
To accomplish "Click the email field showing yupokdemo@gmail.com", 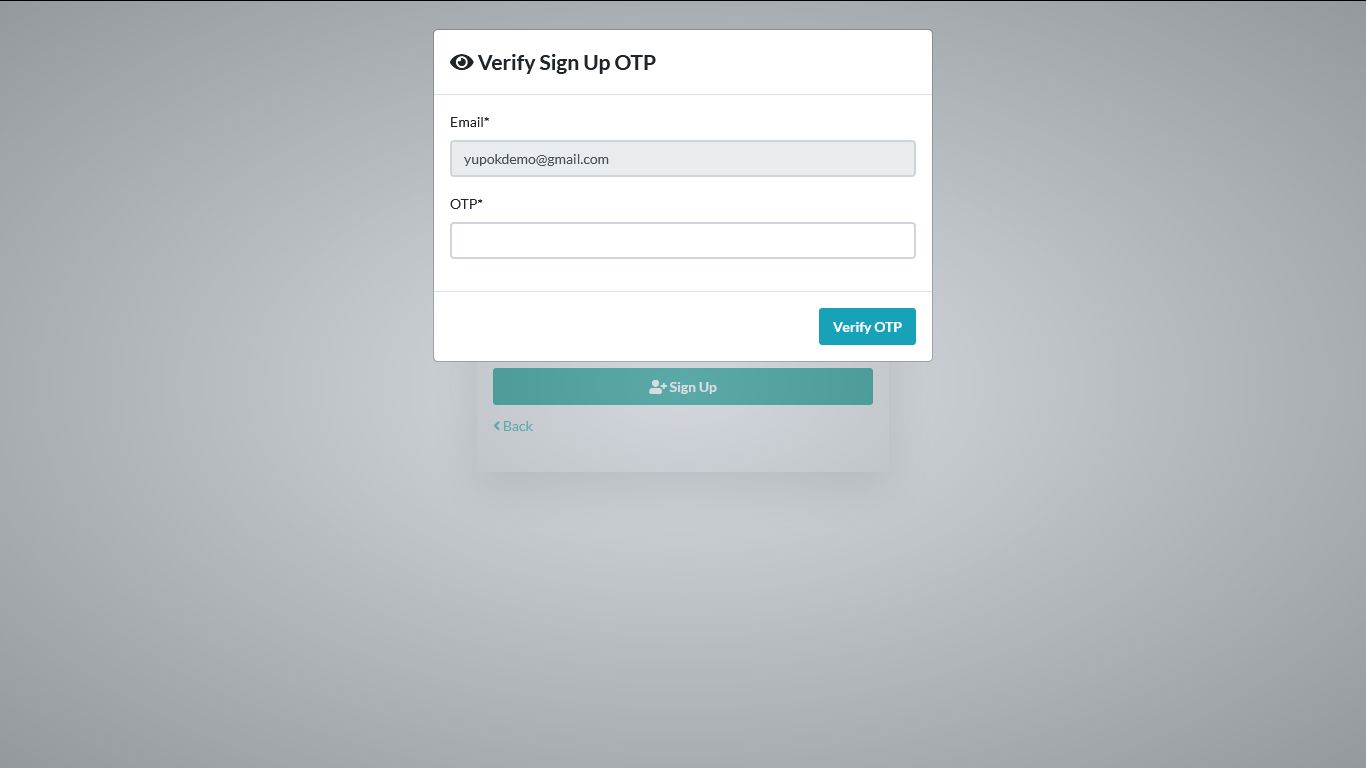I will pos(682,159).
